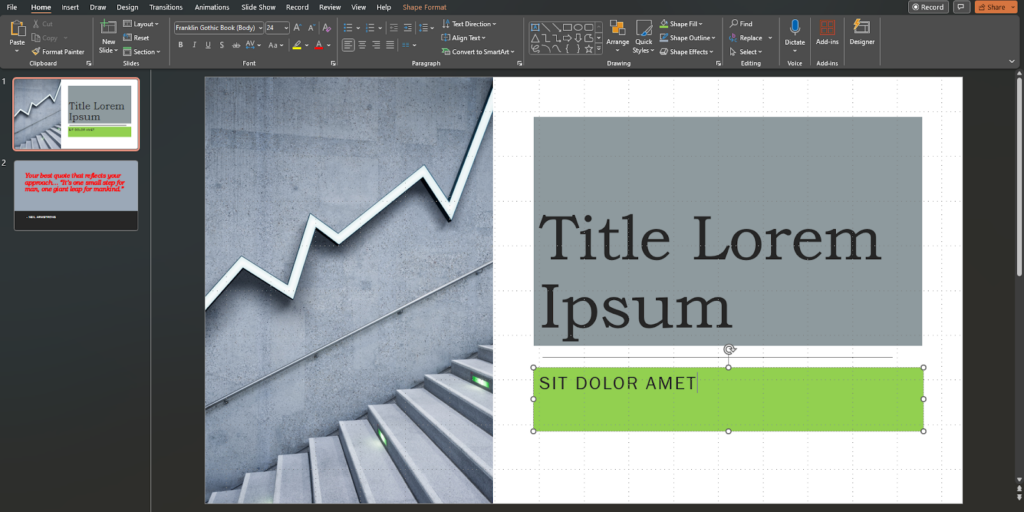Select the second slide thumbnail
Screen dimensions: 1024x512
76,195
